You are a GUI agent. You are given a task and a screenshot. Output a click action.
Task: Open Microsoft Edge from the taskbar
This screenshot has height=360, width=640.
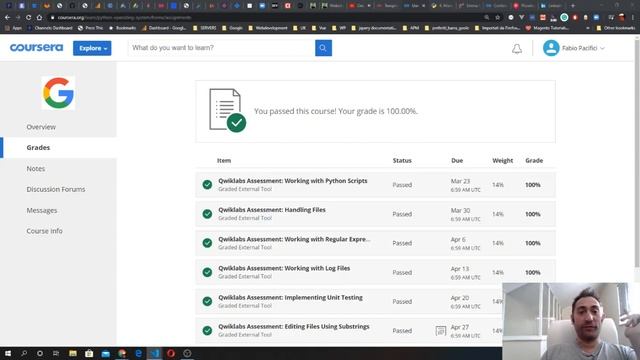tap(138, 353)
